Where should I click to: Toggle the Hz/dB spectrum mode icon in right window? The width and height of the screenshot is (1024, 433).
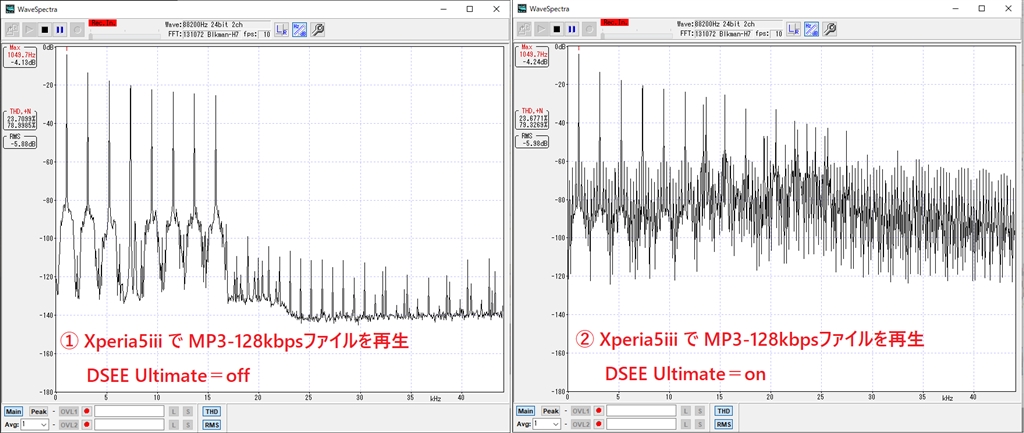[x=812, y=29]
